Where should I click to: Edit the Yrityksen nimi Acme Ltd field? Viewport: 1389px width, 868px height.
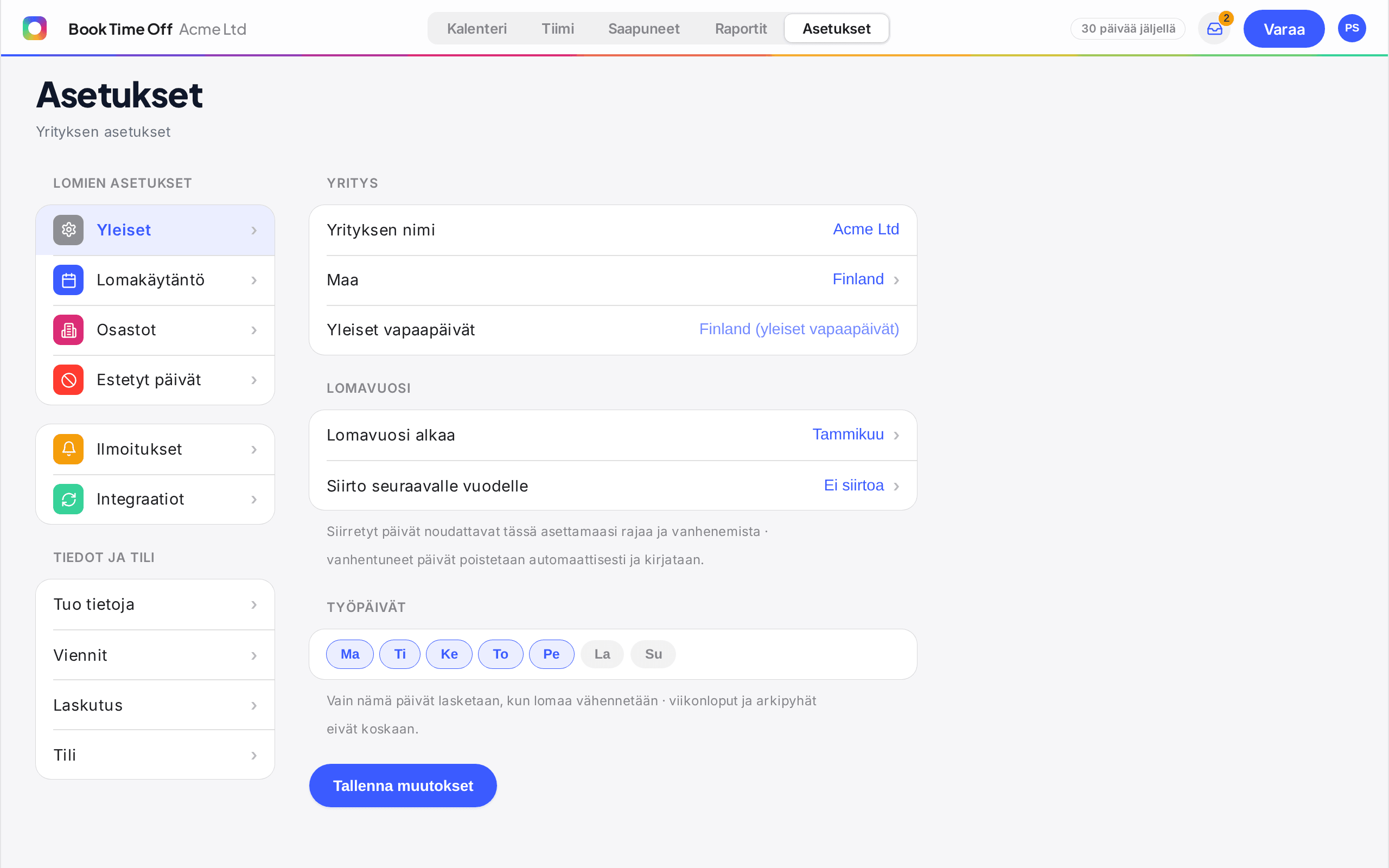click(x=613, y=230)
